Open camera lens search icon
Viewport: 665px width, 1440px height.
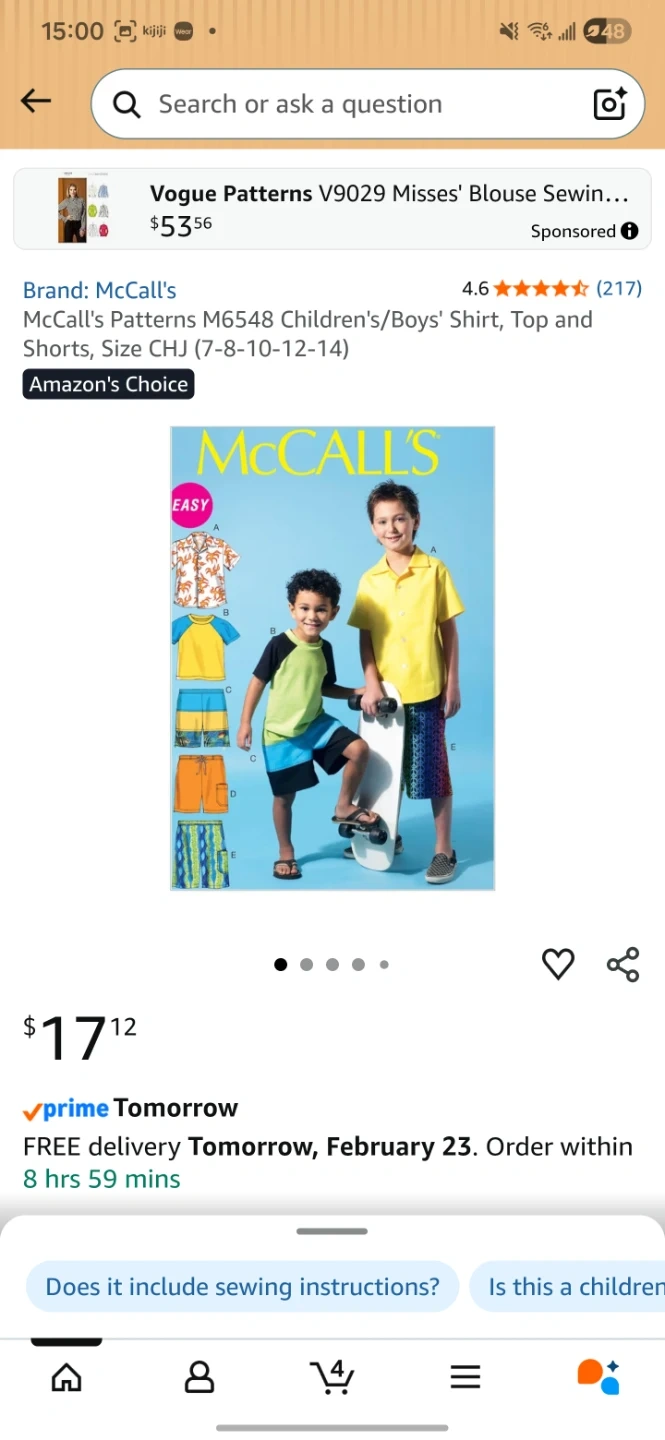click(x=609, y=104)
